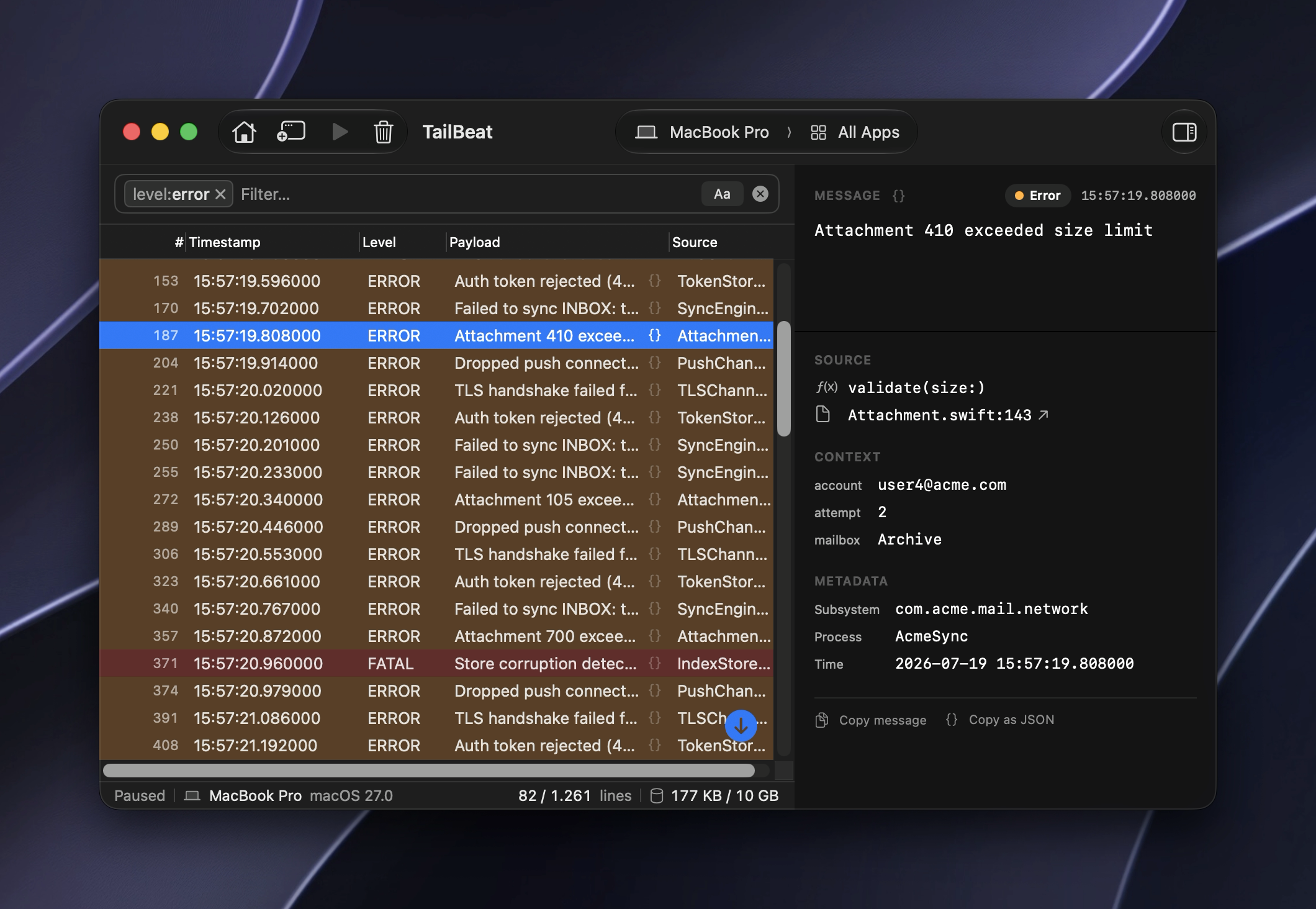The height and width of the screenshot is (909, 1316).
Task: Toggle the detail sidebar panel
Action: point(1184,132)
